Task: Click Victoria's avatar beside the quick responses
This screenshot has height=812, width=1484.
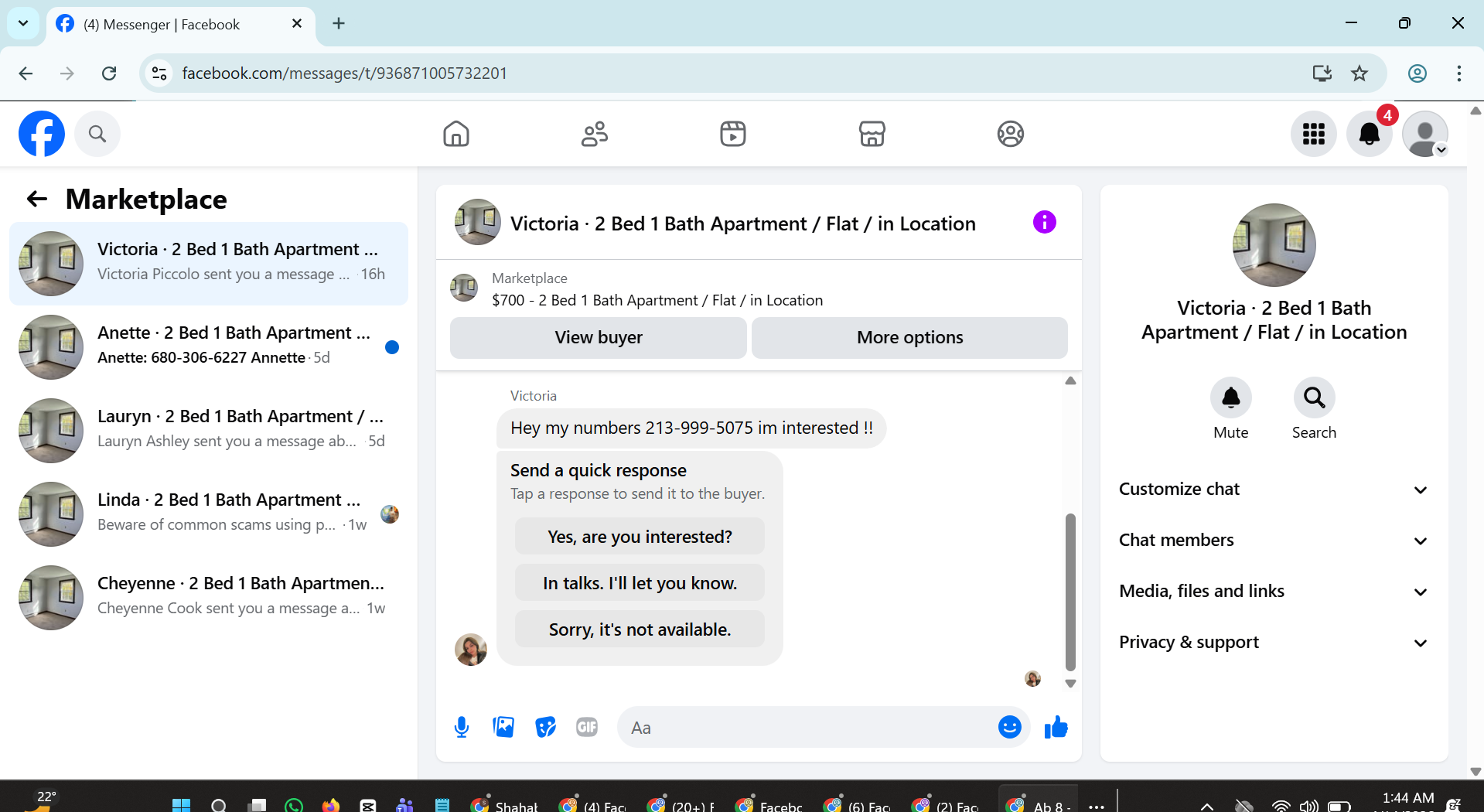Action: tap(471, 650)
